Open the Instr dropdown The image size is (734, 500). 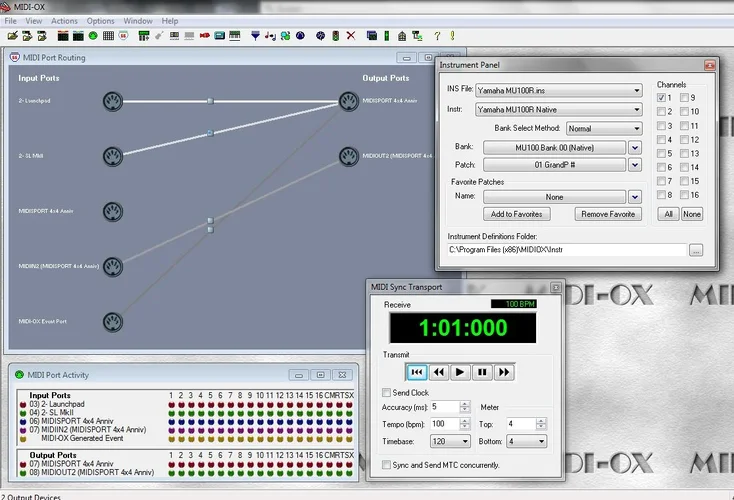pos(558,110)
